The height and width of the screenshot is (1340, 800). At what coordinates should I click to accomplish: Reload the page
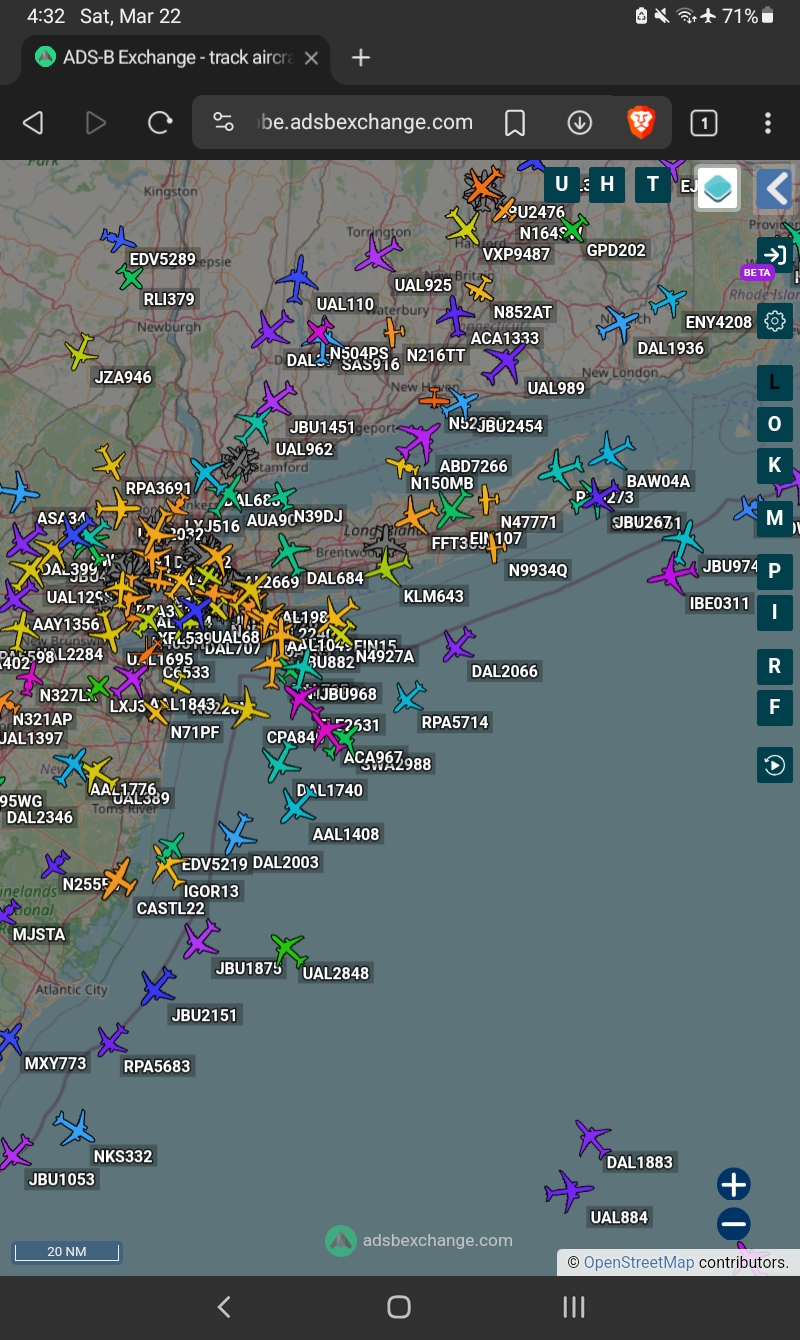tap(160, 122)
